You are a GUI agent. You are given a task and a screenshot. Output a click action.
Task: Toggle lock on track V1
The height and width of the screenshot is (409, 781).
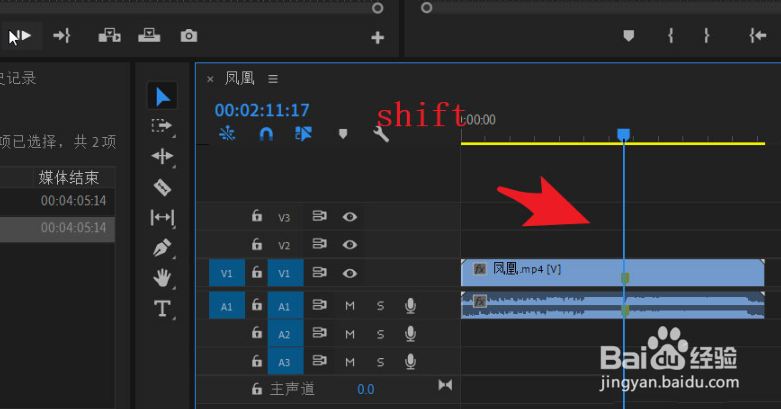(x=257, y=272)
